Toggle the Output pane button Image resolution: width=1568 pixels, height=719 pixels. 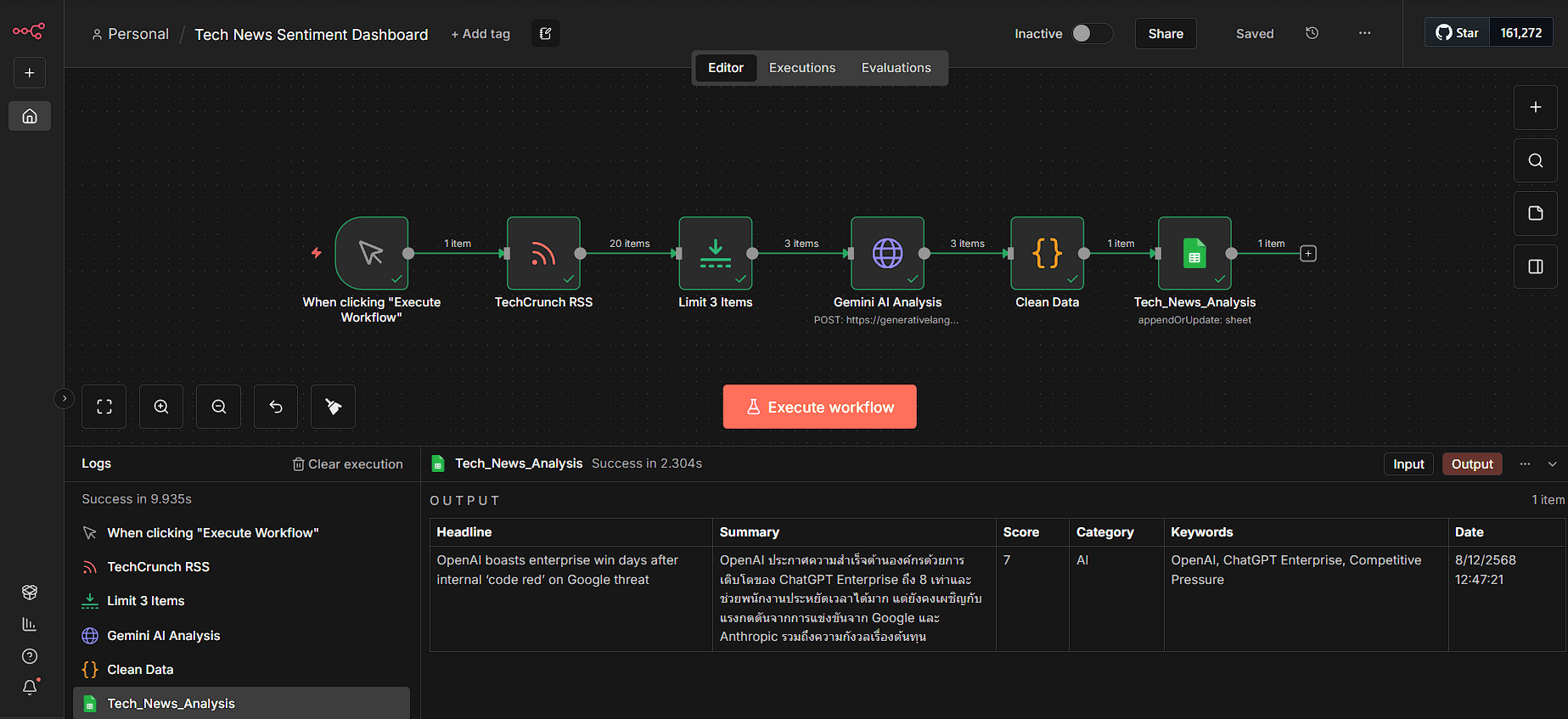click(x=1472, y=464)
